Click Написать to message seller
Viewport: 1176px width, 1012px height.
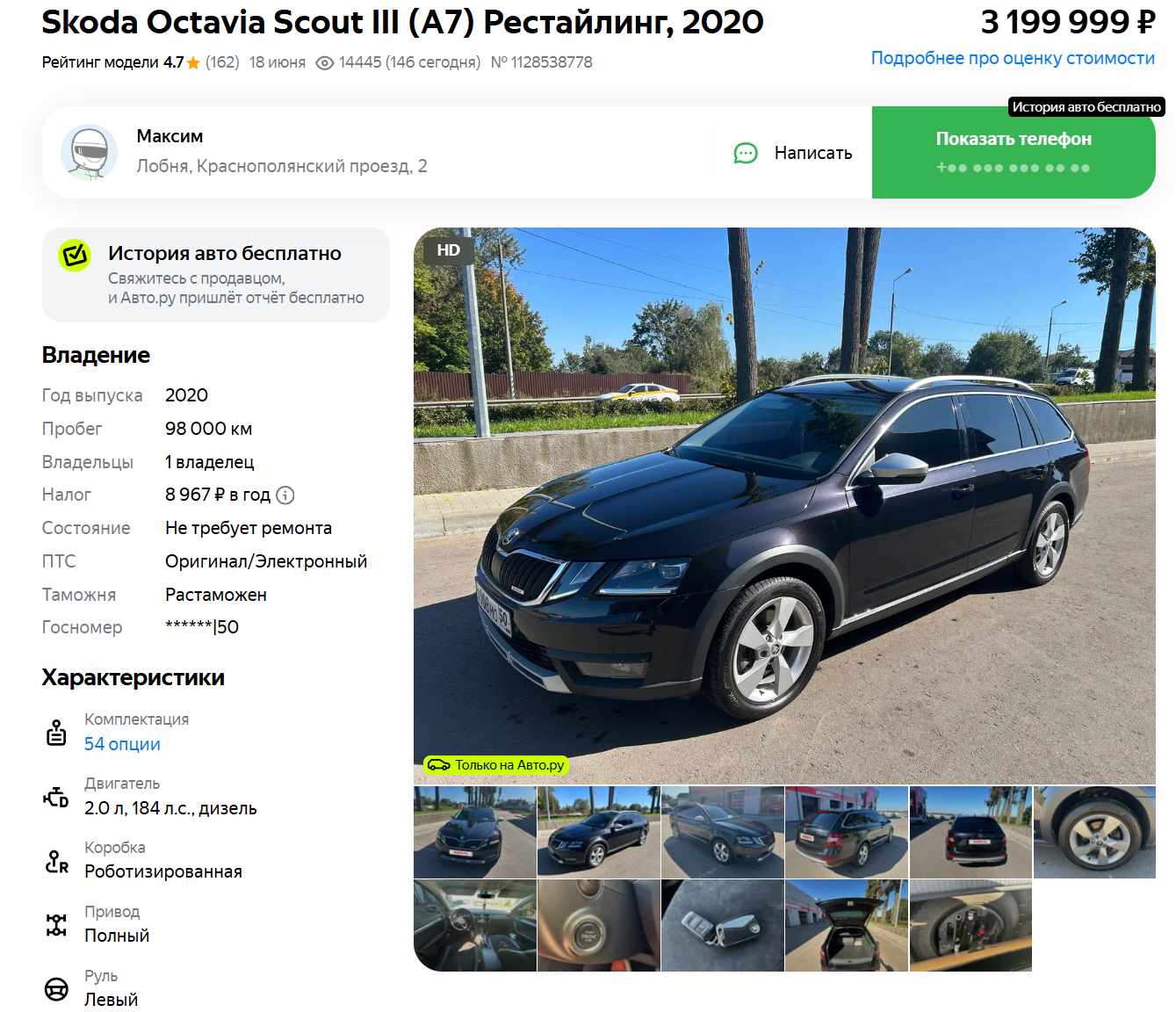793,153
